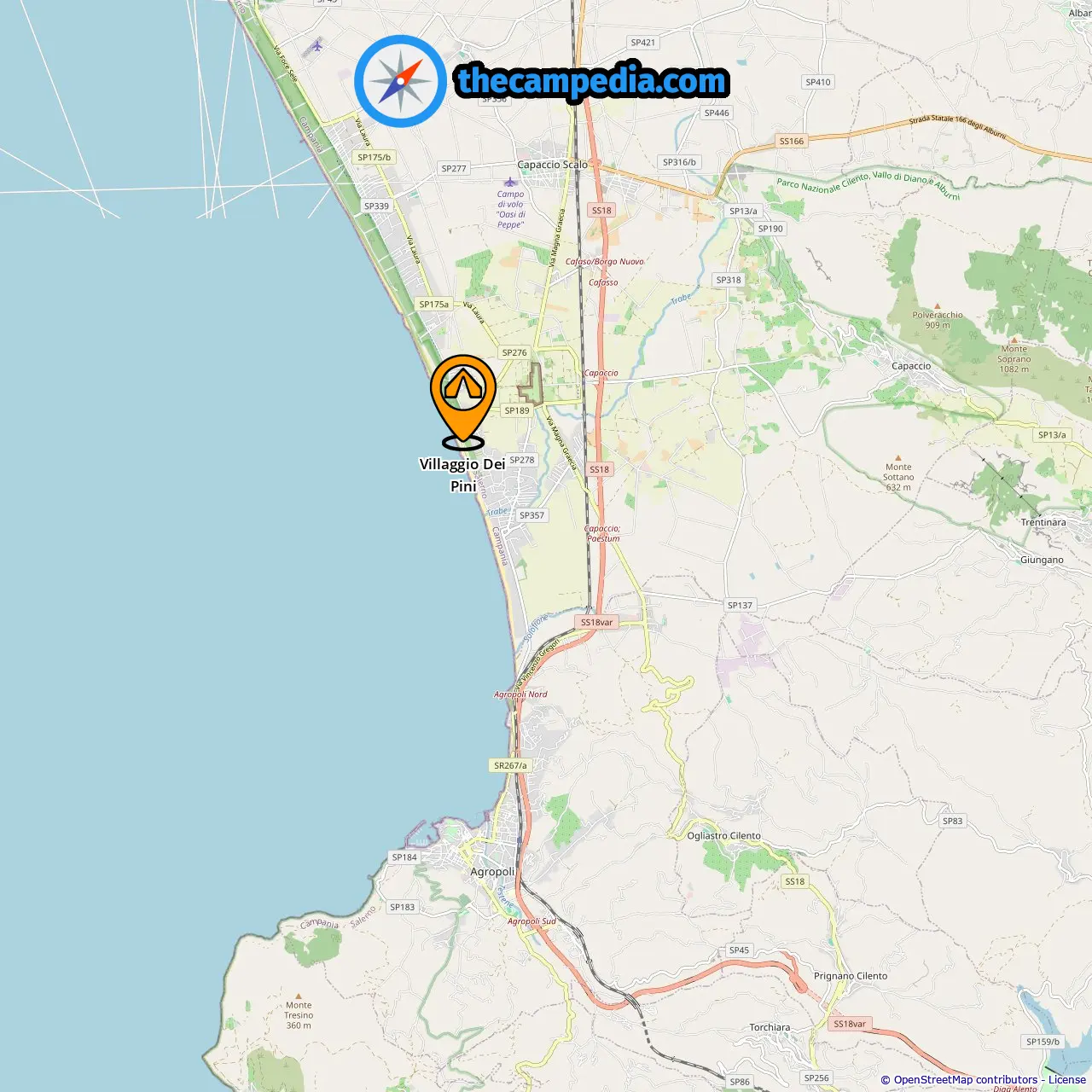Click the SR267/a road shield
The image size is (1092, 1092).
510,765
